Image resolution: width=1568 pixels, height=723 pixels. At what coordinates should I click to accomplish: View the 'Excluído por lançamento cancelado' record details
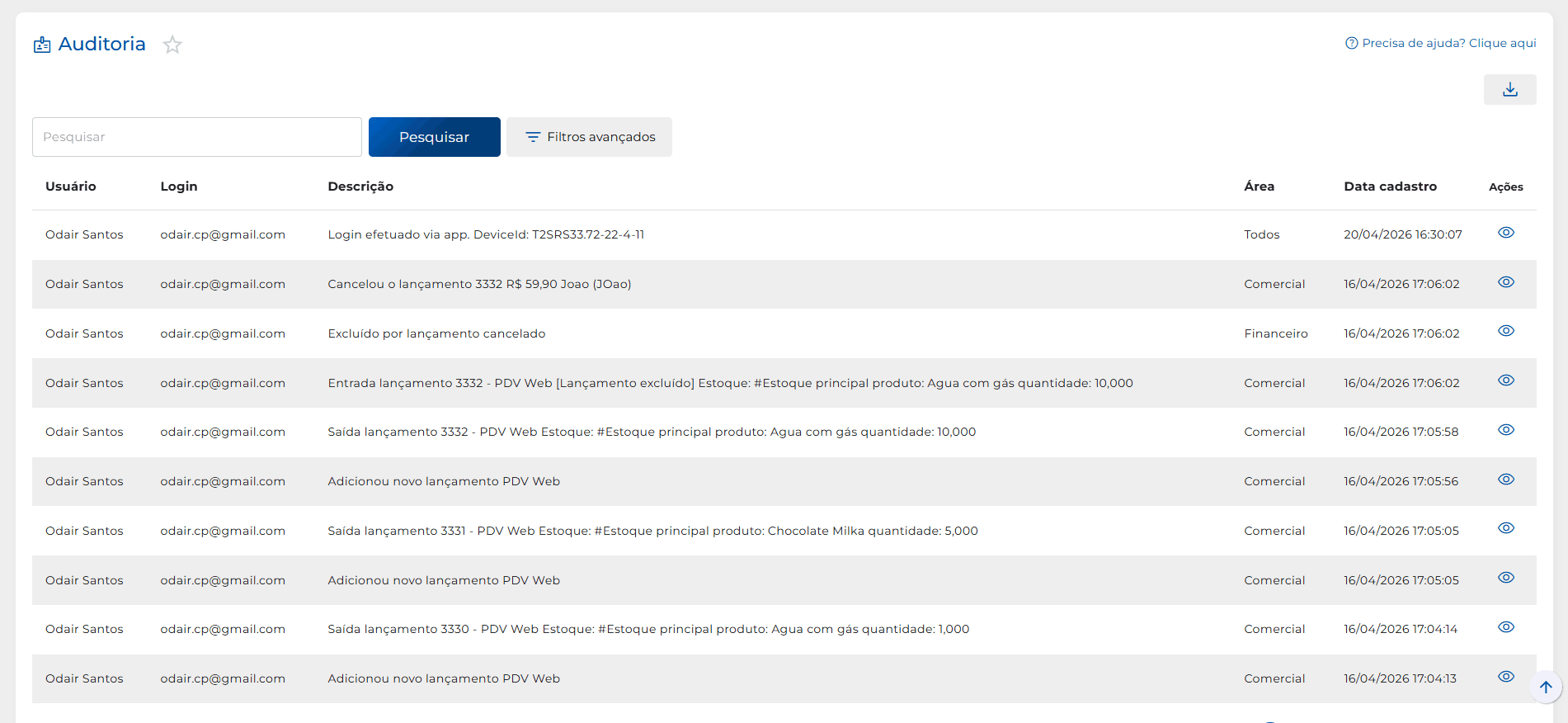[1506, 331]
